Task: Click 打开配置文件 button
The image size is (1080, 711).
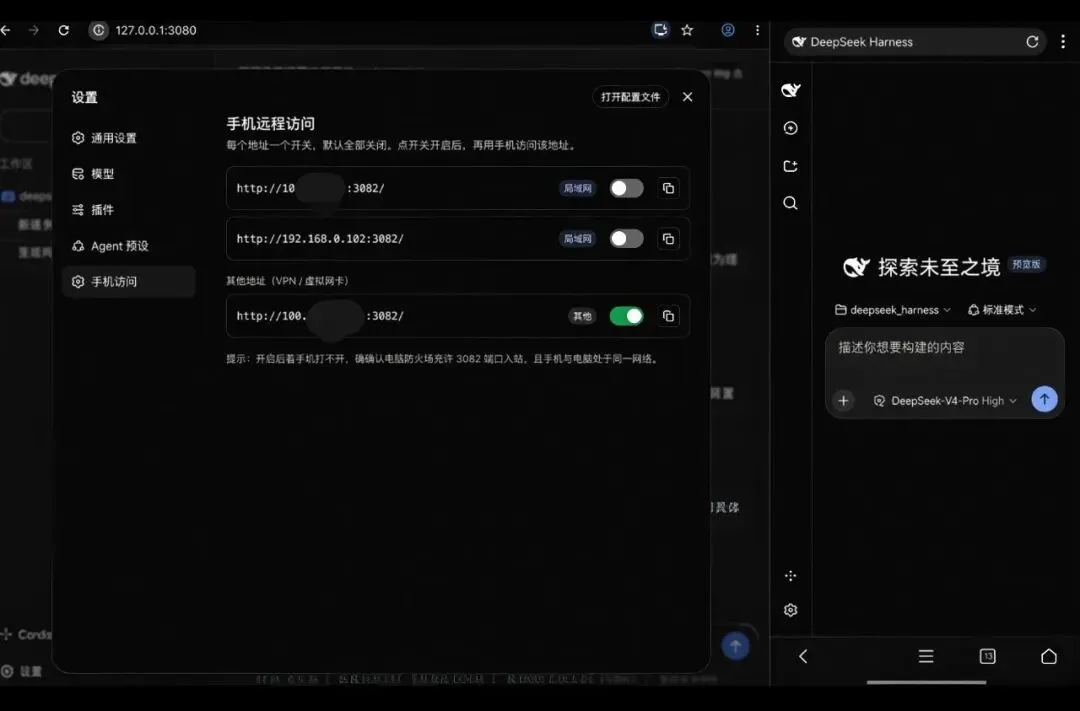Action: (630, 97)
